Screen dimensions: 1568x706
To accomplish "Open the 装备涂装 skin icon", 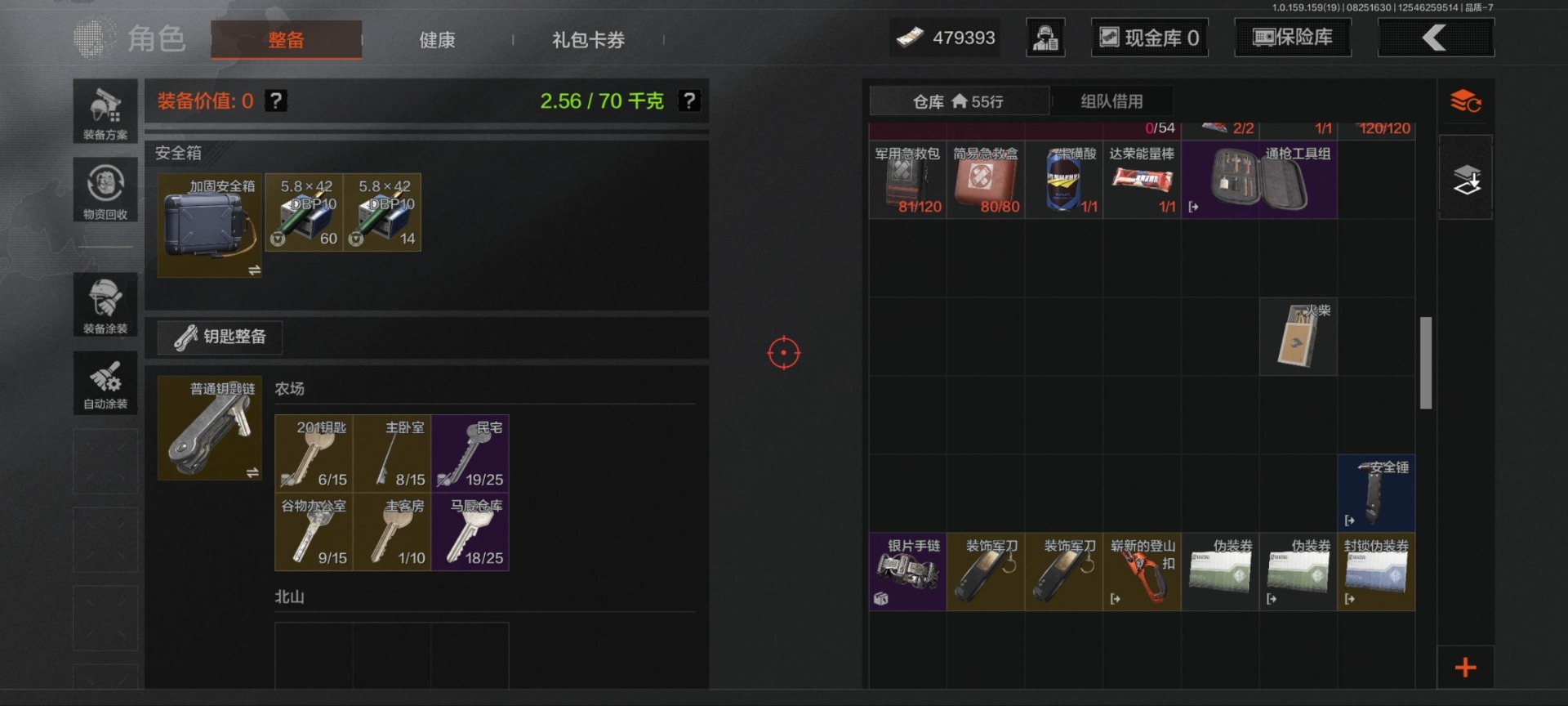I will coord(105,305).
